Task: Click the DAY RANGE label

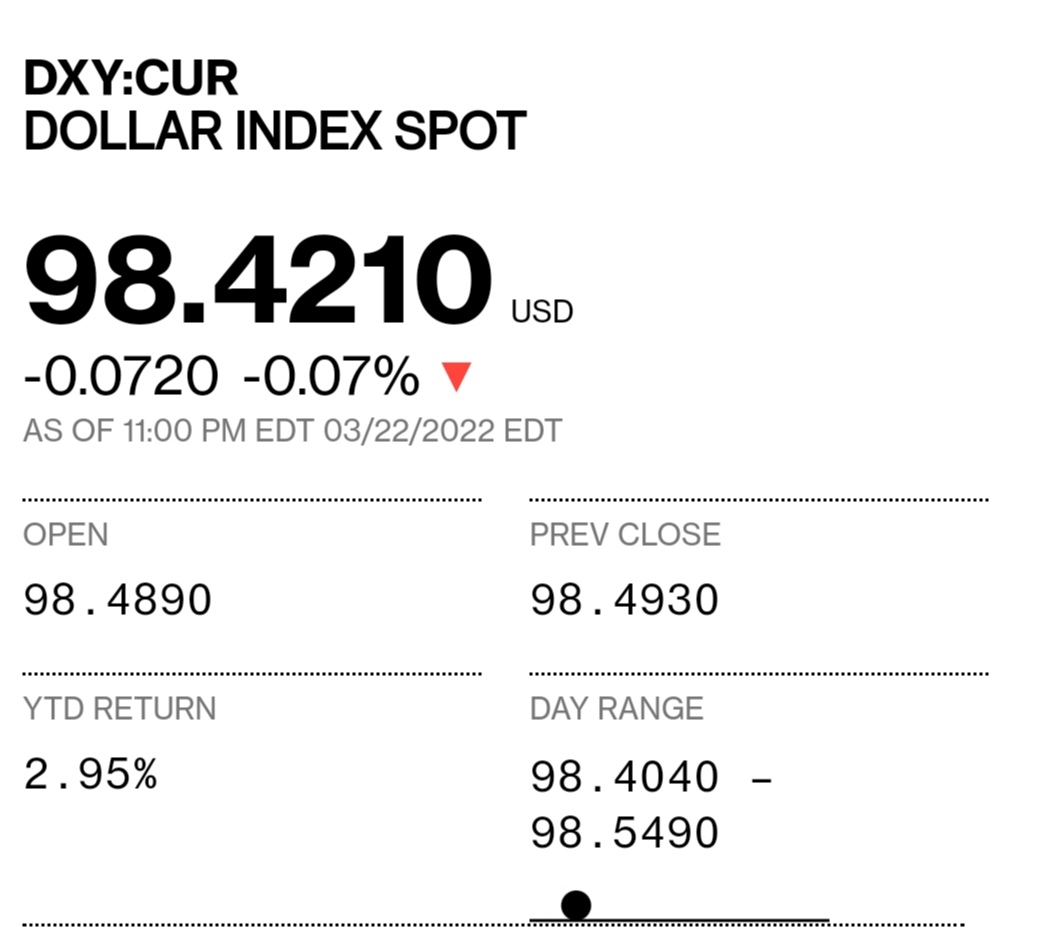Action: (x=616, y=708)
